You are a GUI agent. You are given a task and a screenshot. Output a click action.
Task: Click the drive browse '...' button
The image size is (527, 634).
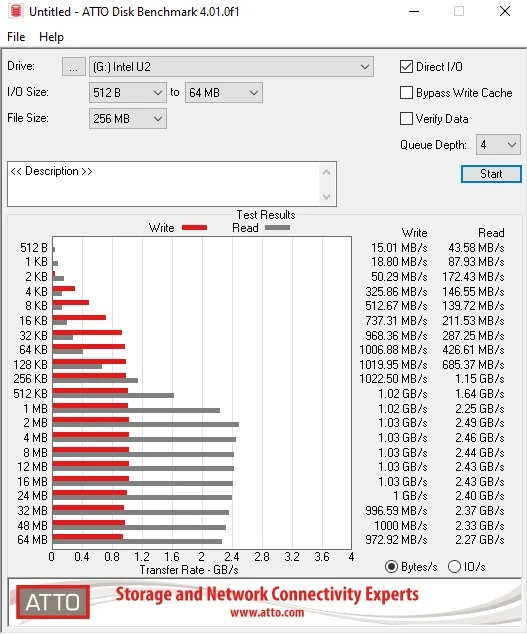point(74,67)
